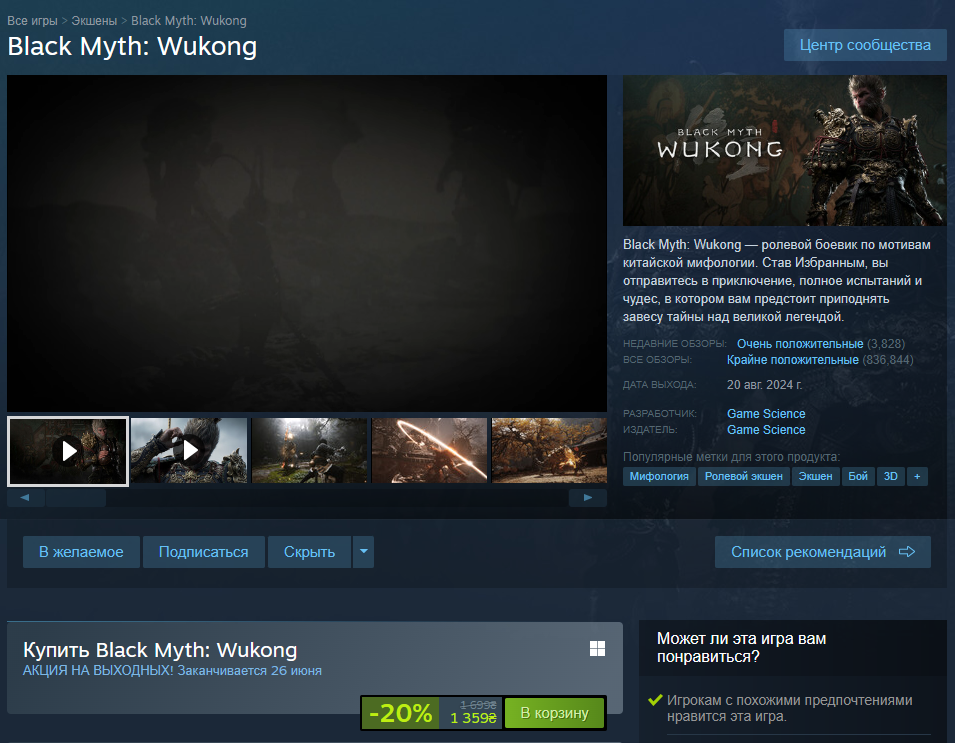Click the Может ли эта игра вам понравиться? heading
955x743 pixels.
(741, 647)
